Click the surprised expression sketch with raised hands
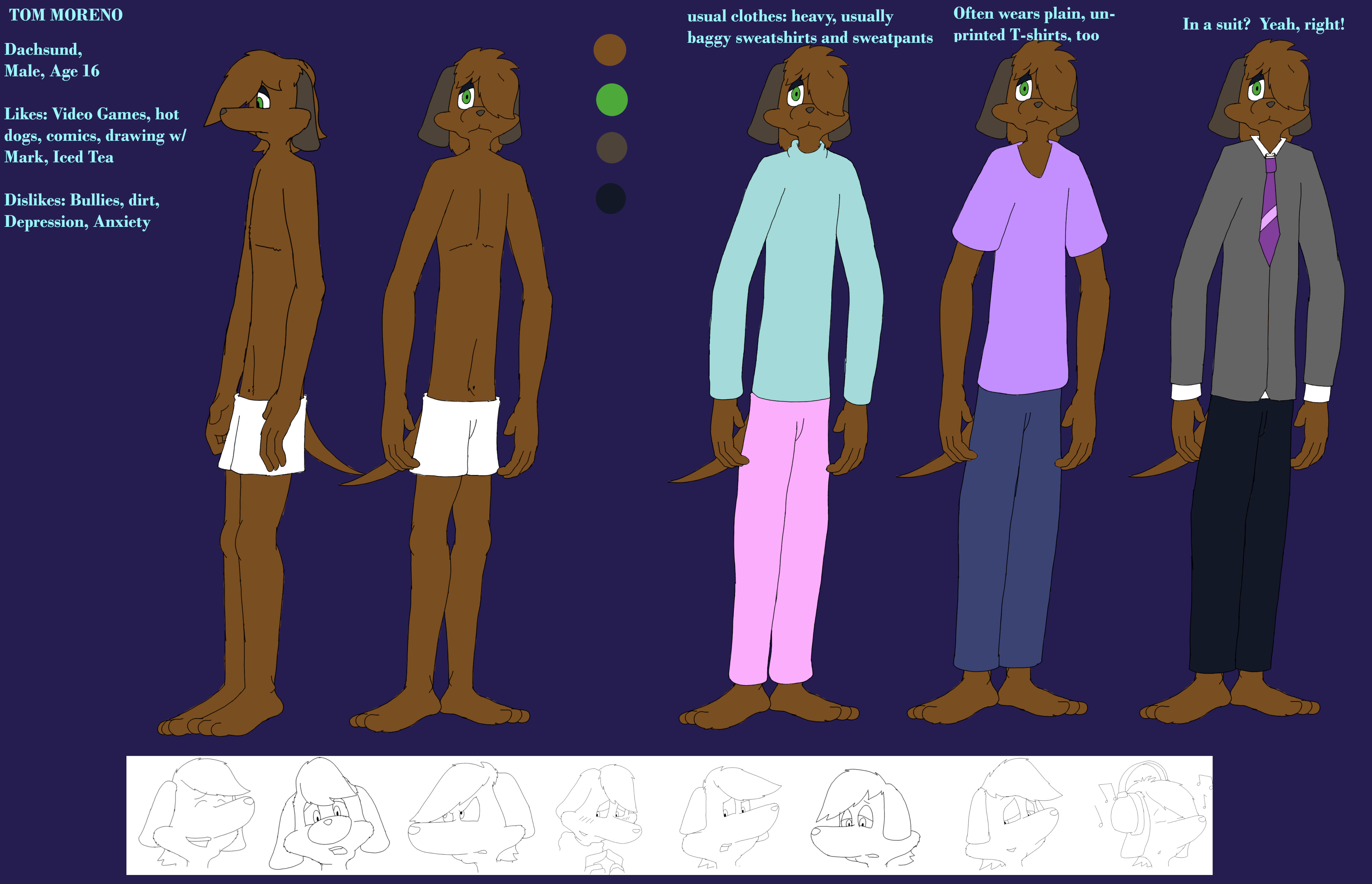The height and width of the screenshot is (884, 1372). [329, 814]
